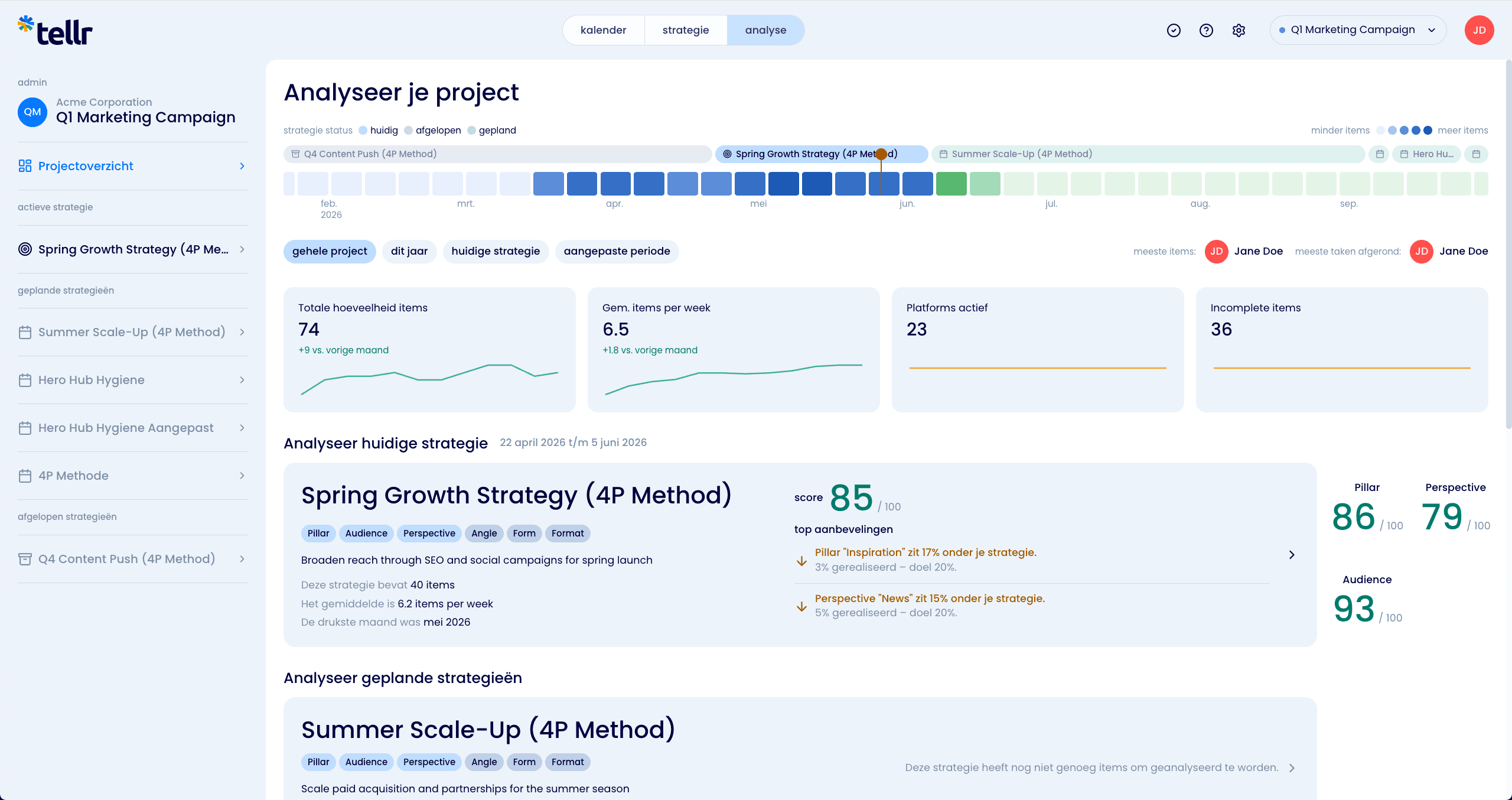The image size is (1512, 800).
Task: Expand the top aanbevelingen arrow
Action: 1292,555
